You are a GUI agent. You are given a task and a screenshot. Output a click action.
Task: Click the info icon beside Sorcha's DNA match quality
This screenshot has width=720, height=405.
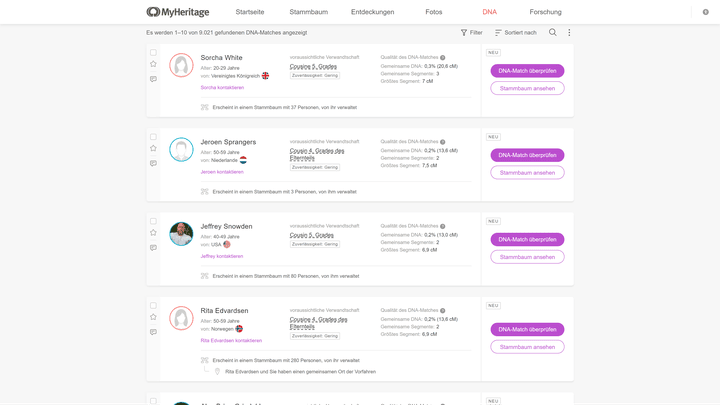pyautogui.click(x=443, y=57)
